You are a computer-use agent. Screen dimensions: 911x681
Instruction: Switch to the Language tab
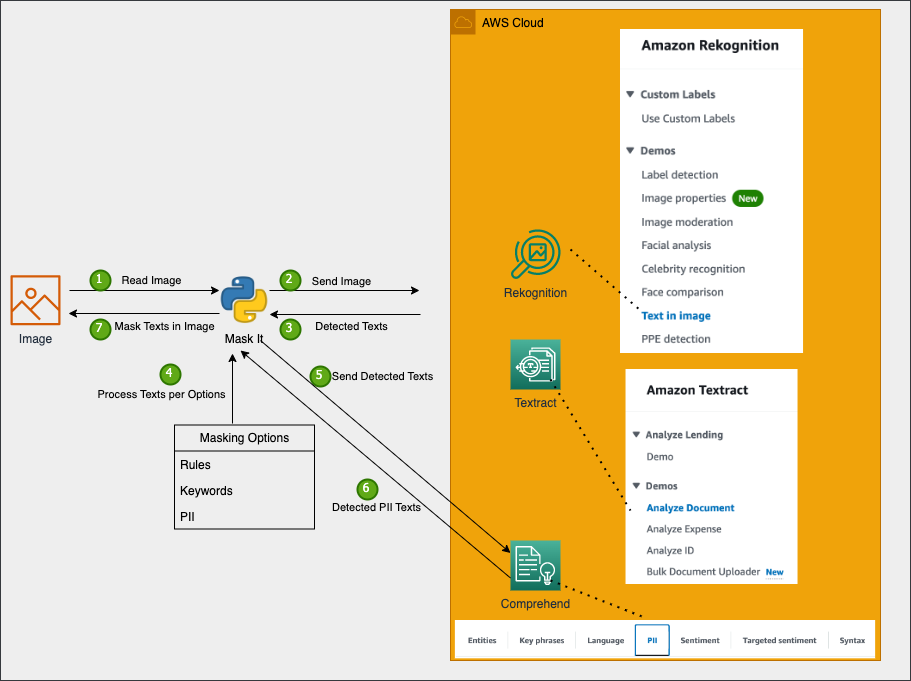coord(605,640)
